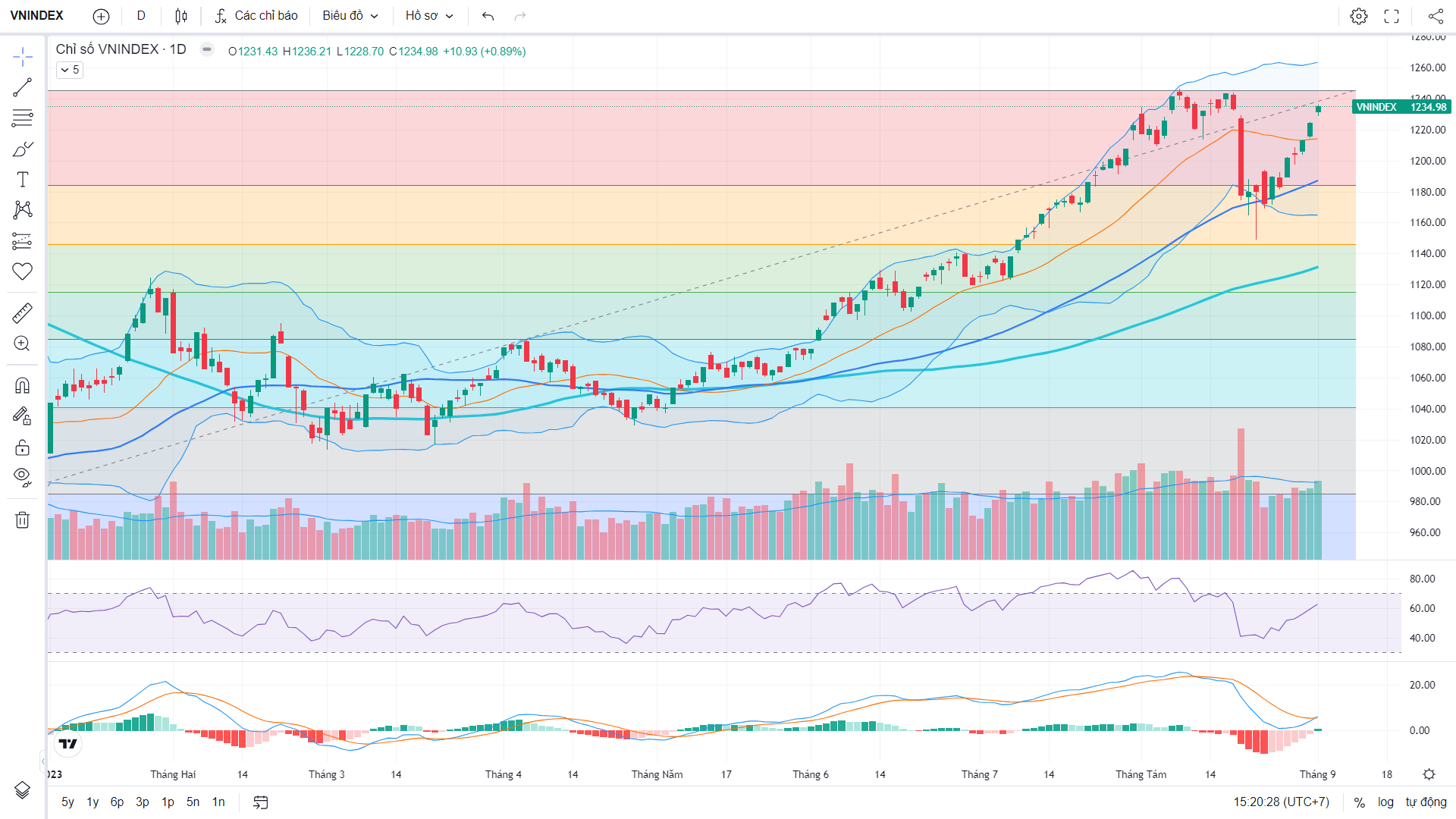The width and height of the screenshot is (1456, 819).
Task: Toggle magnet mode
Action: tap(22, 385)
